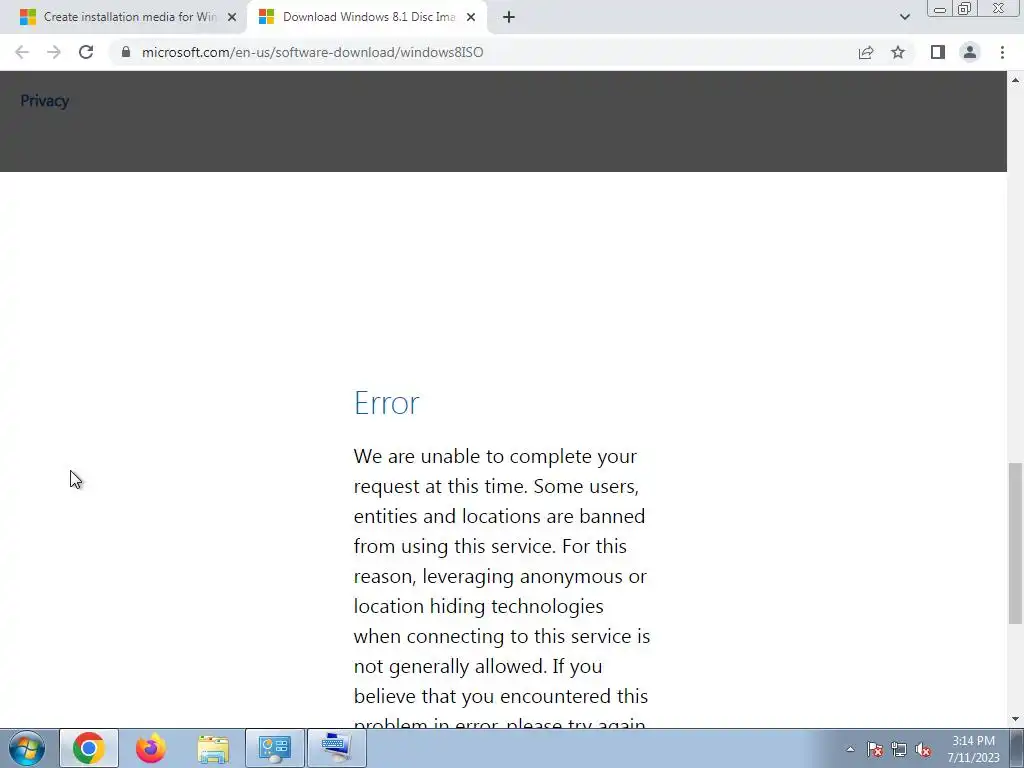
Task: Launch Firefox from the taskbar
Action: (x=151, y=748)
